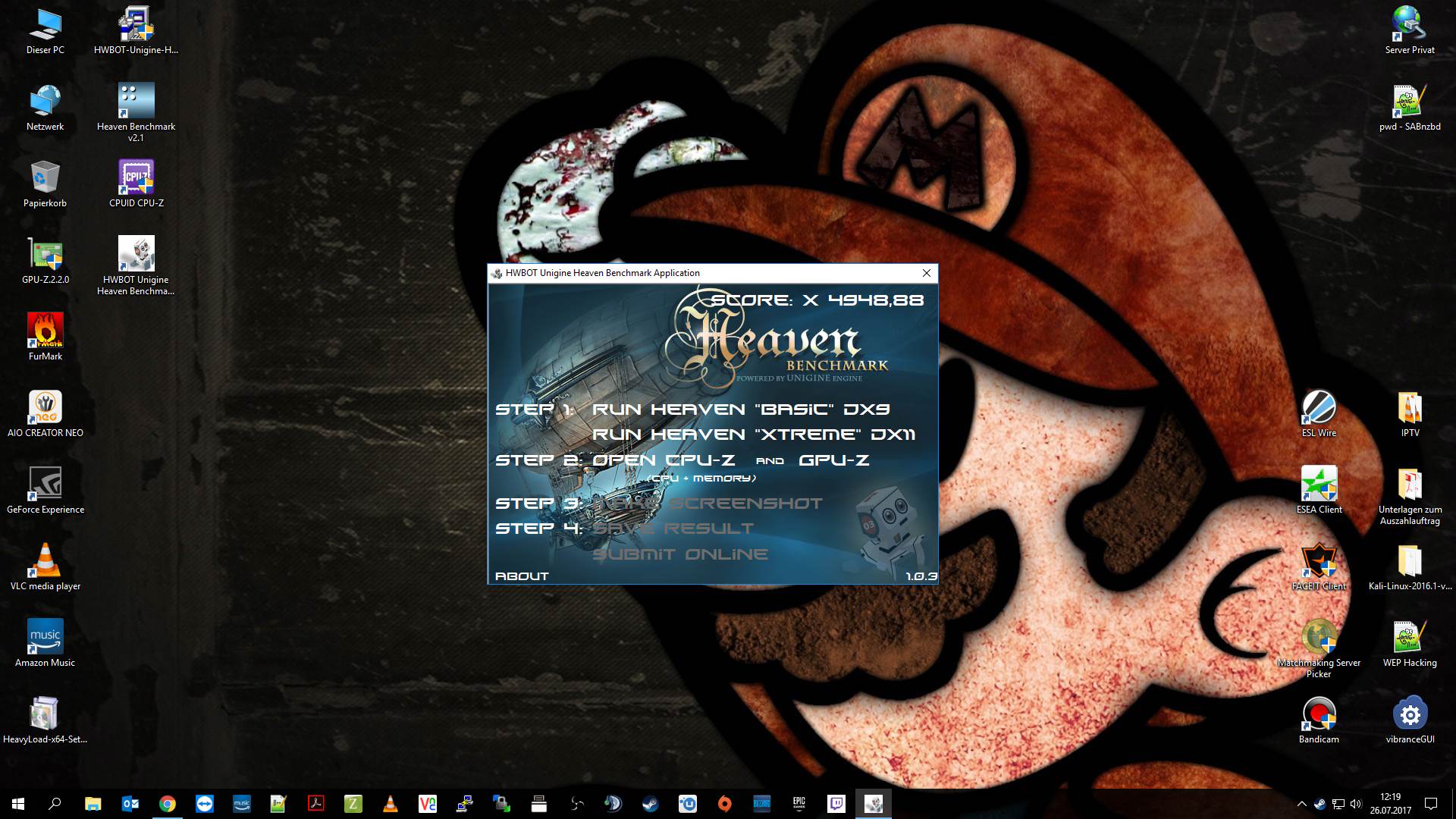
Task: Expand hidden system tray icons chevron
Action: pyautogui.click(x=1301, y=804)
